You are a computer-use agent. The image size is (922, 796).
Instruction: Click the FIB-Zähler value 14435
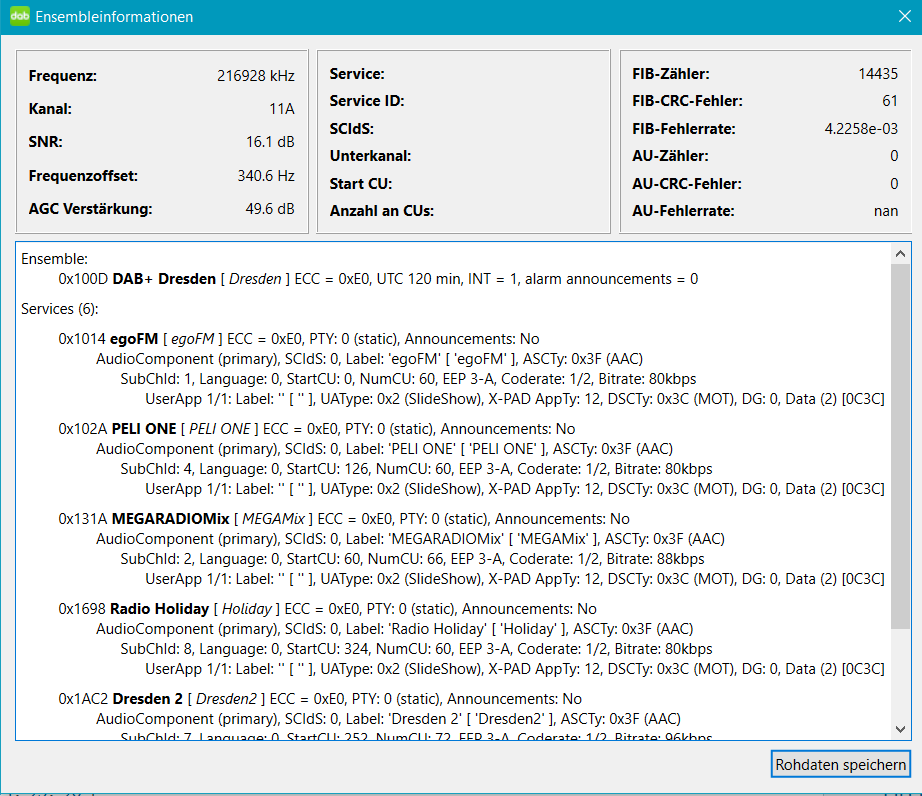click(x=877, y=73)
